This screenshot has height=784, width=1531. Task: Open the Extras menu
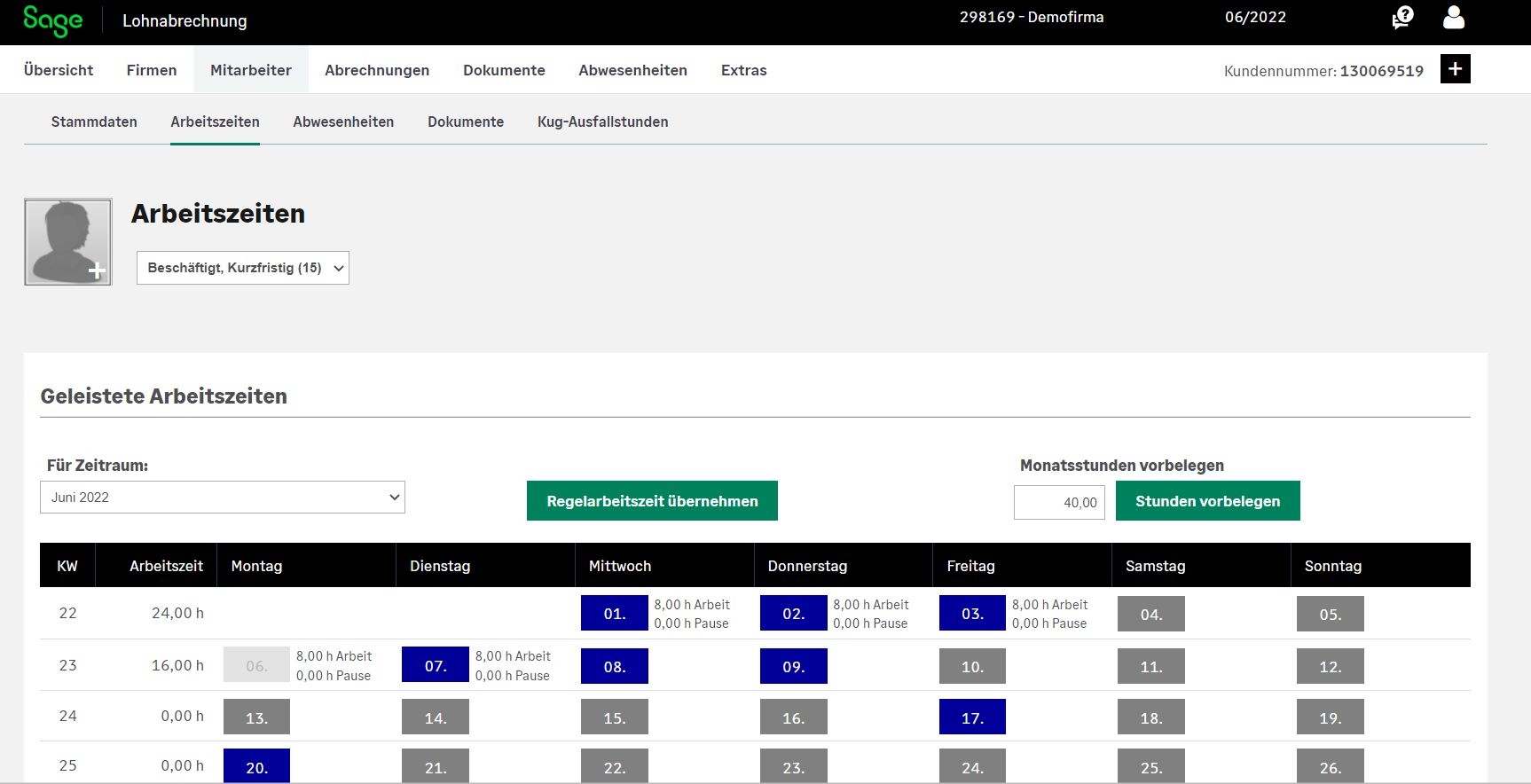(743, 70)
